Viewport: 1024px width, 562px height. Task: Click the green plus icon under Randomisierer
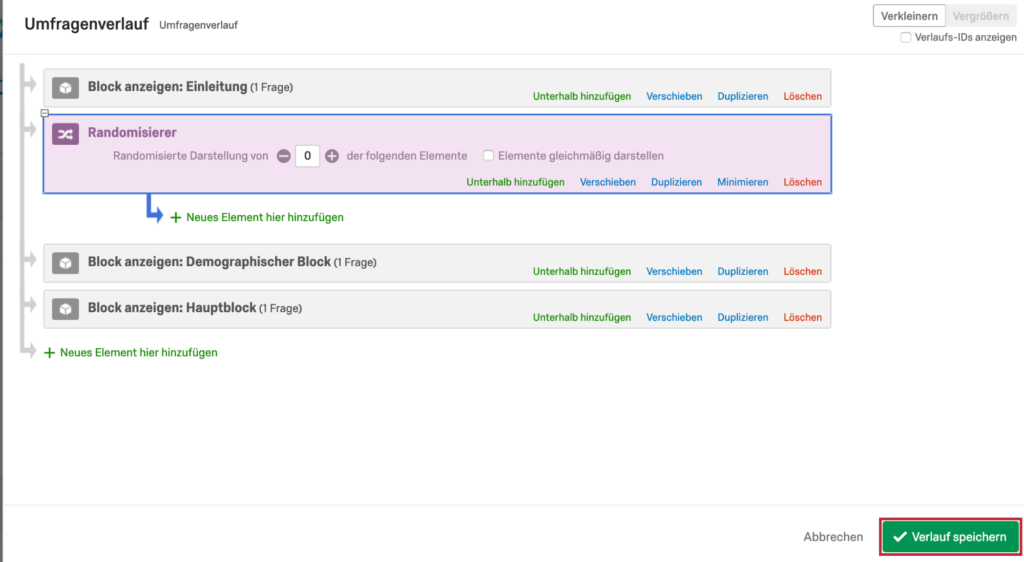(x=176, y=217)
